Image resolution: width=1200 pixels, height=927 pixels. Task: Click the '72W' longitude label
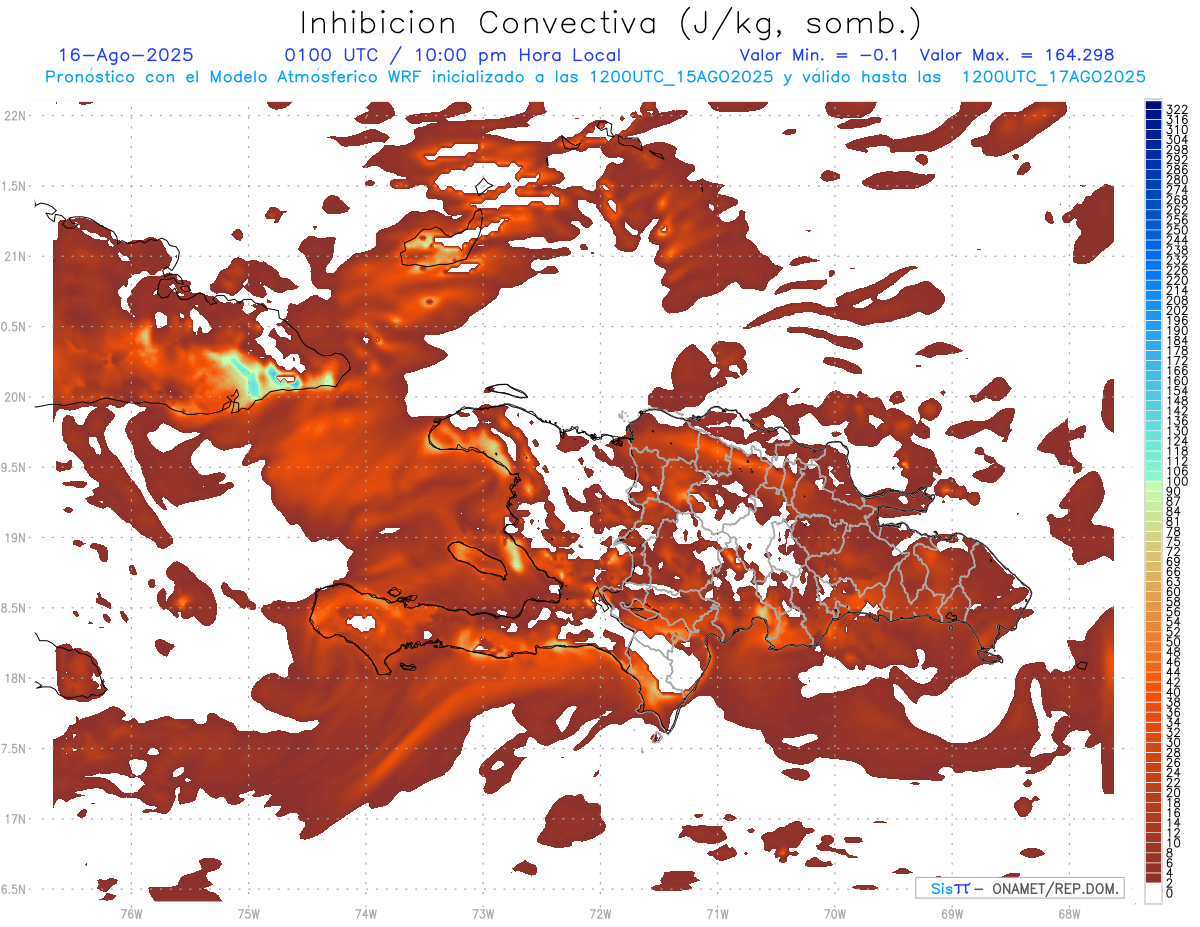click(x=600, y=914)
